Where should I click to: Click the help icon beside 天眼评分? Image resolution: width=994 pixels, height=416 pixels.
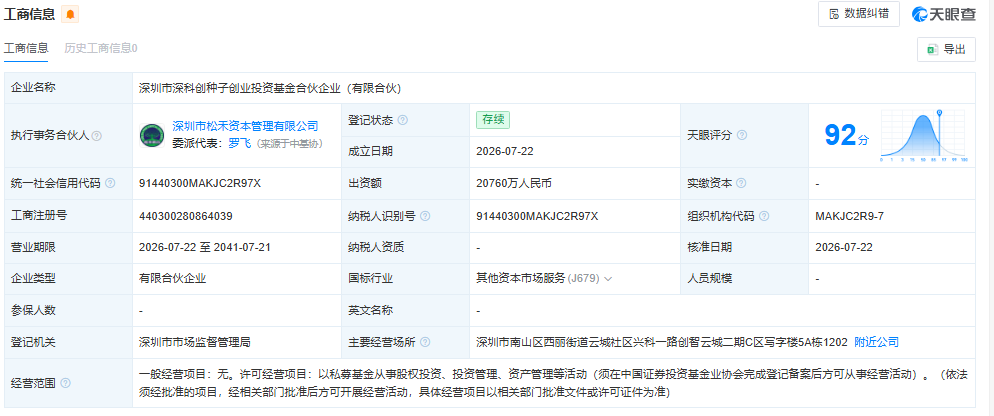click(742, 135)
